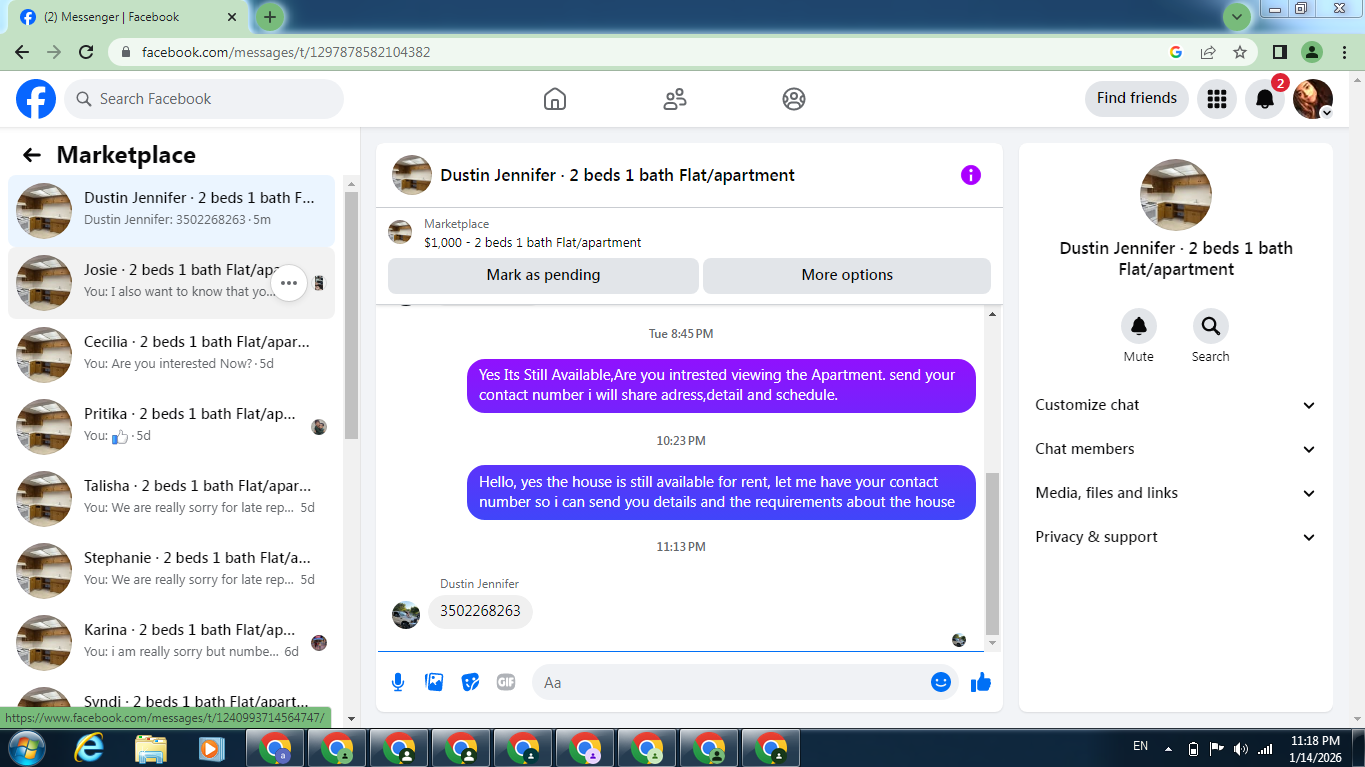The height and width of the screenshot is (767, 1365).
Task: Click the share page icon in address bar
Action: point(1208,52)
